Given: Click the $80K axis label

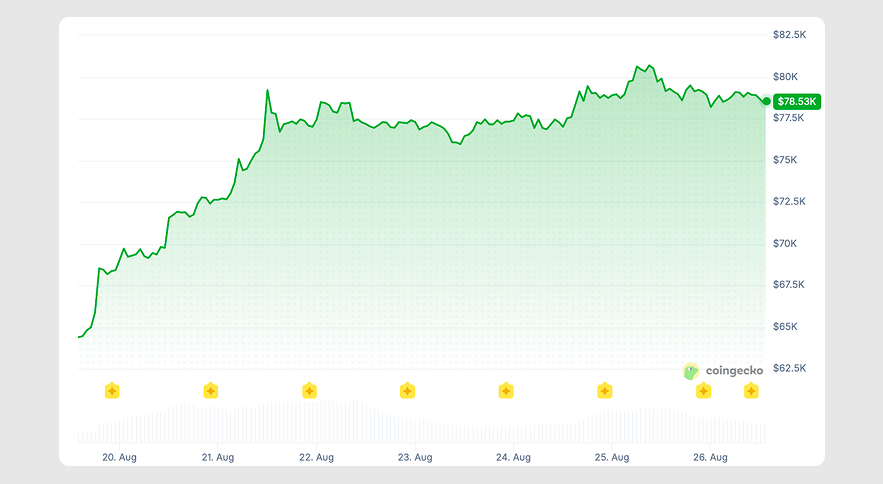Looking at the screenshot, I should pos(785,77).
